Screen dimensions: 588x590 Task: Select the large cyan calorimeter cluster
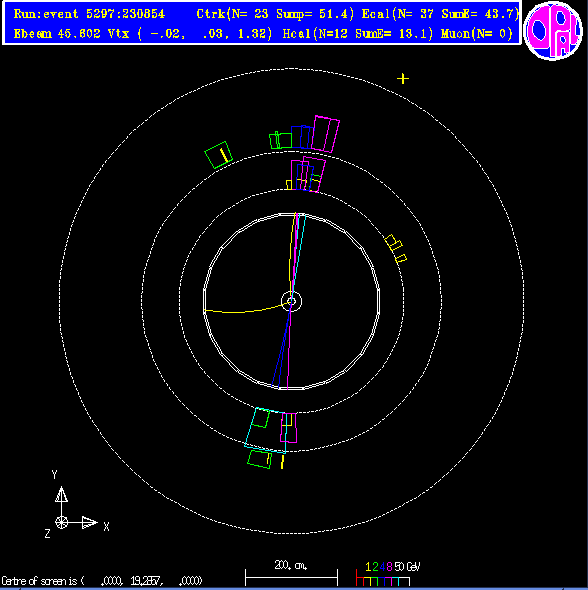coord(266,430)
